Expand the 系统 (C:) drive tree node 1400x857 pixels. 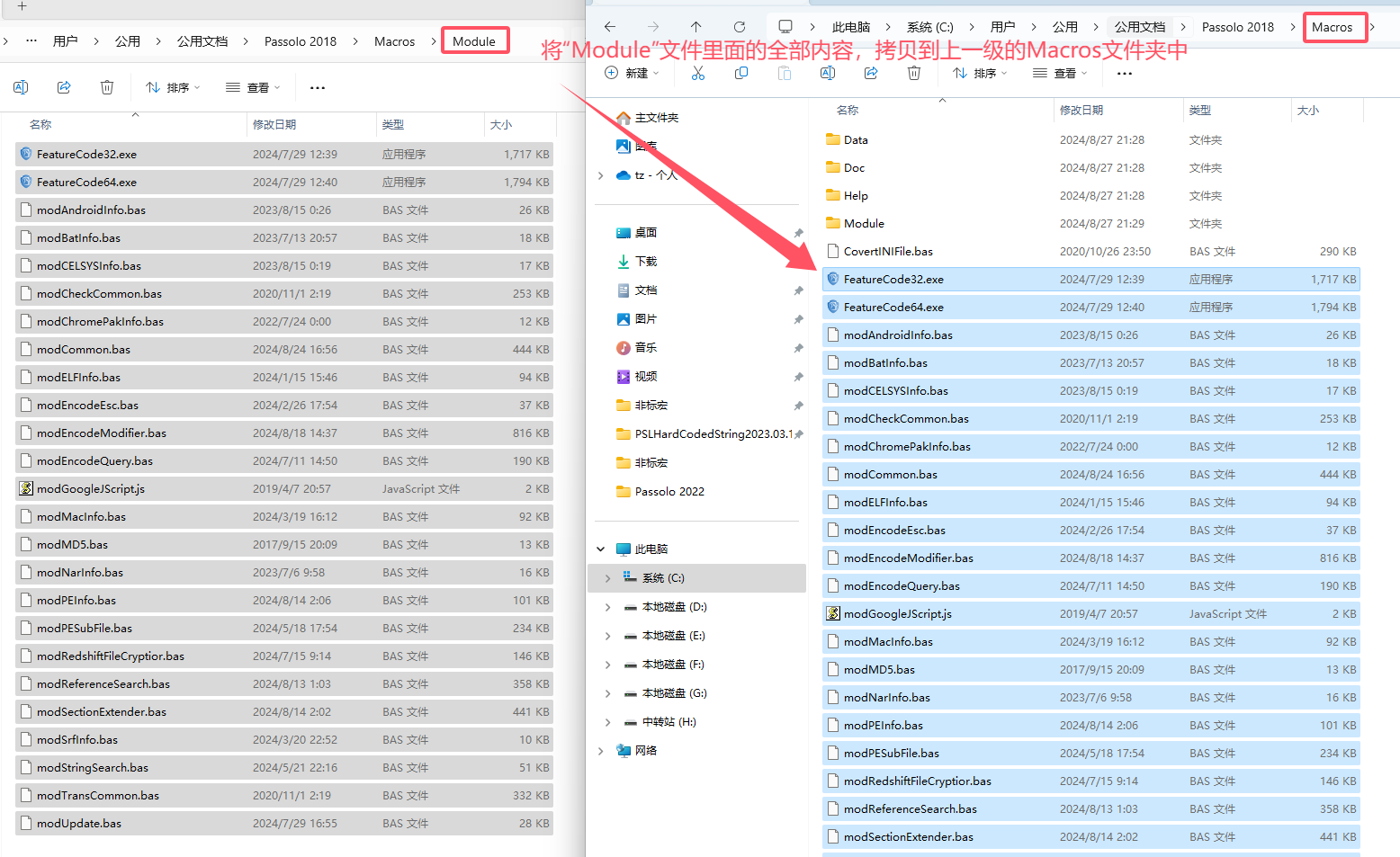[x=608, y=578]
